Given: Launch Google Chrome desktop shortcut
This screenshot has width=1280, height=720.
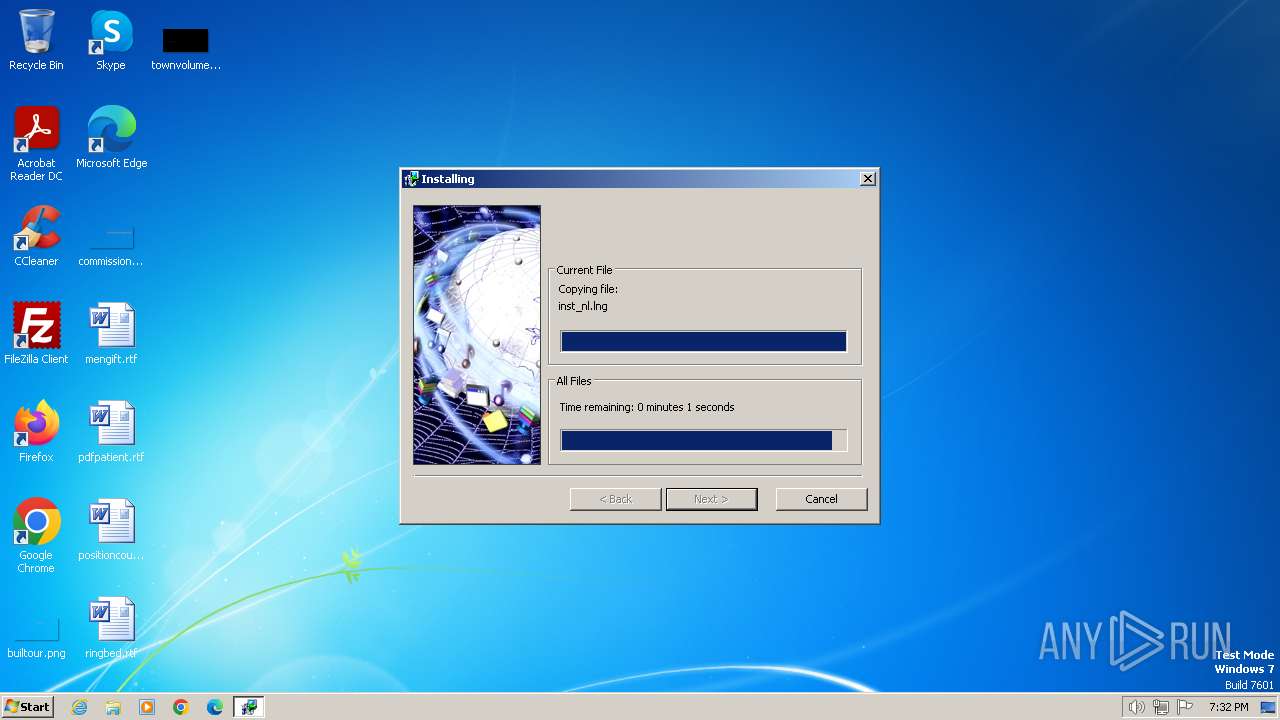Looking at the screenshot, I should click(x=36, y=536).
